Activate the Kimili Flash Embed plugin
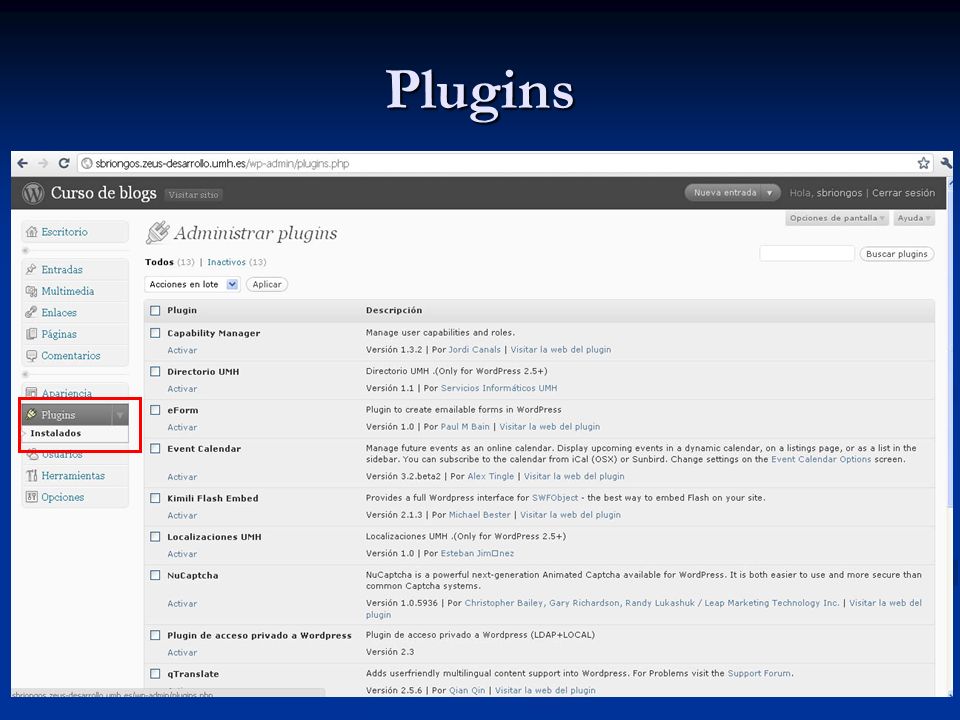Image resolution: width=960 pixels, height=720 pixels. (x=182, y=516)
